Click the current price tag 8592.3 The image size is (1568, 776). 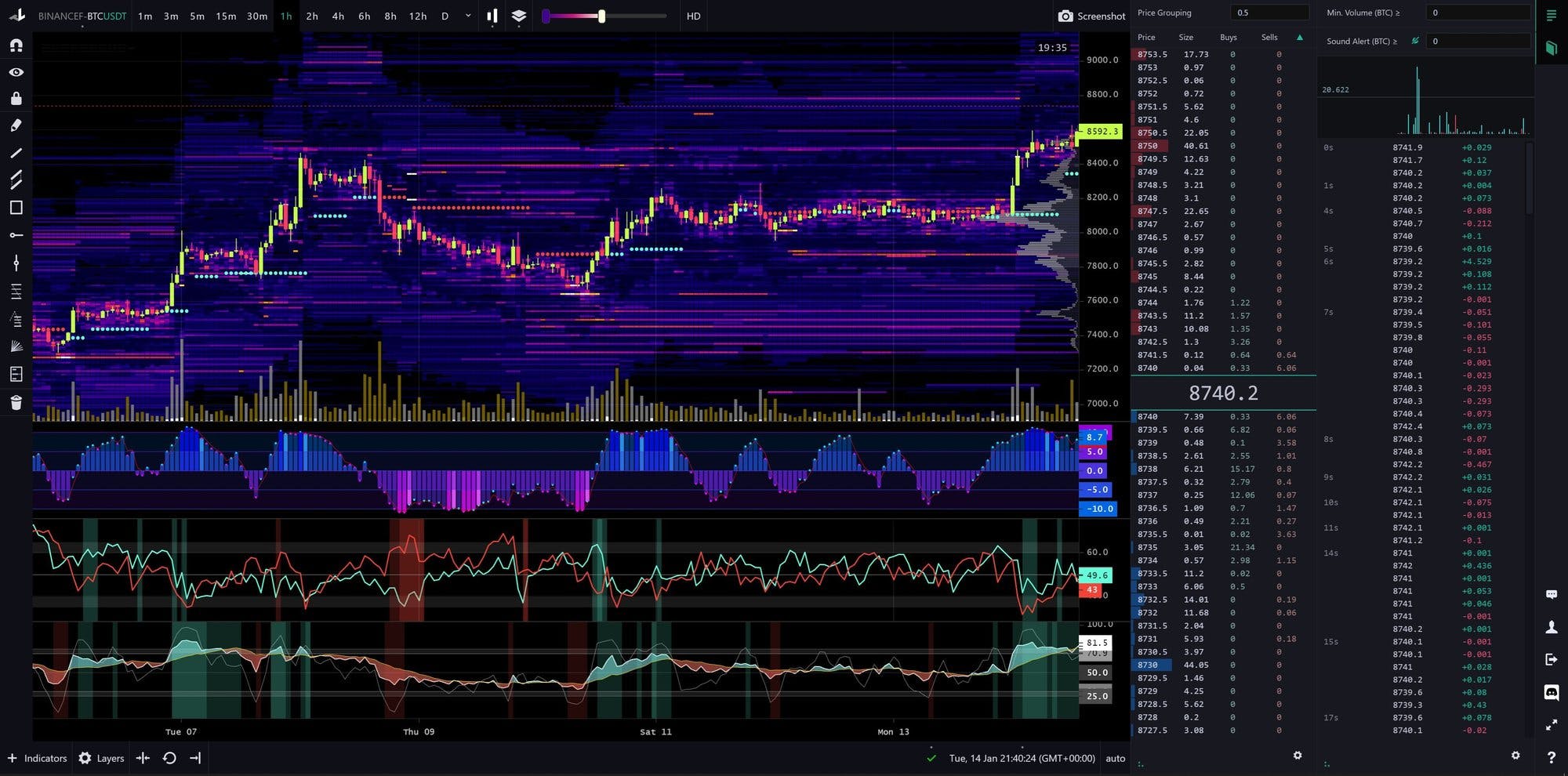pyautogui.click(x=1101, y=132)
